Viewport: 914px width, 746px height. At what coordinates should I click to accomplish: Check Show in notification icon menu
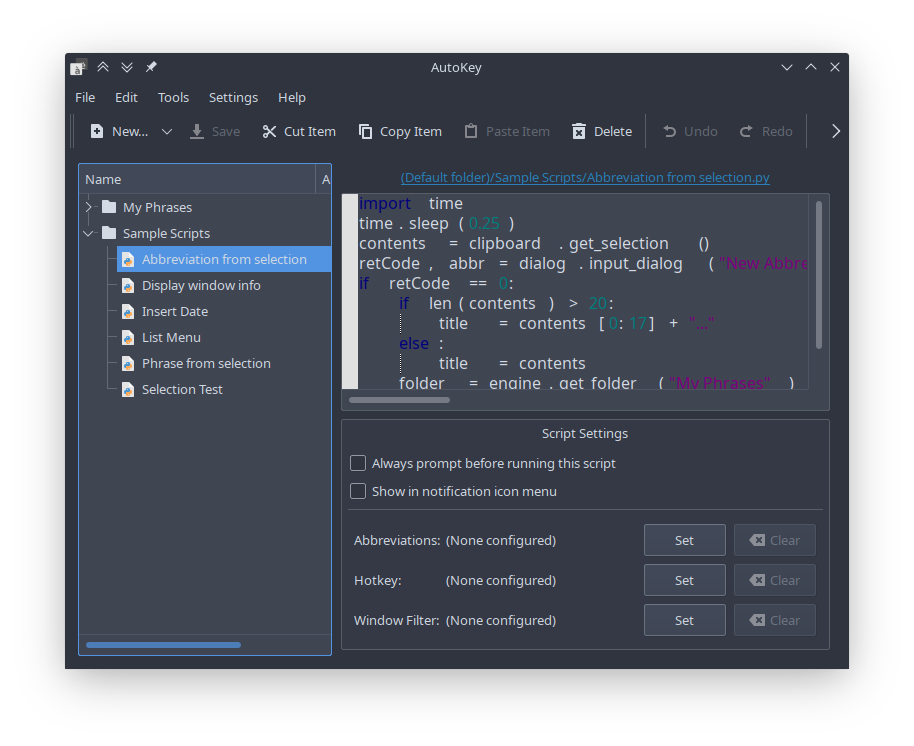pos(358,491)
